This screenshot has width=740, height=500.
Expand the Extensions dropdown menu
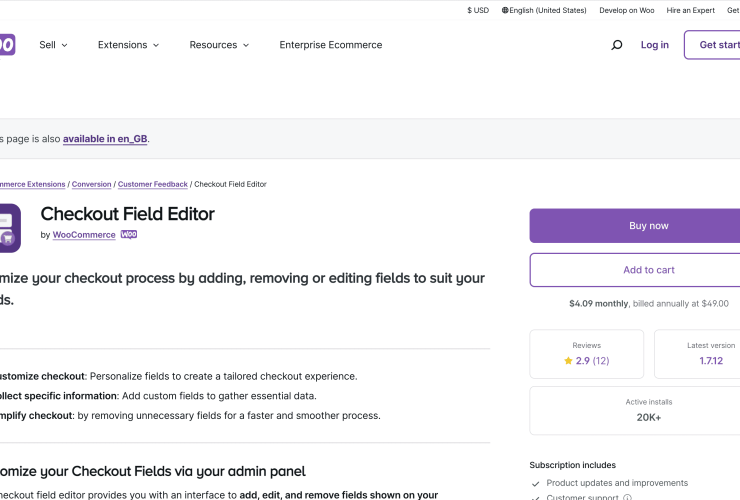tap(128, 45)
